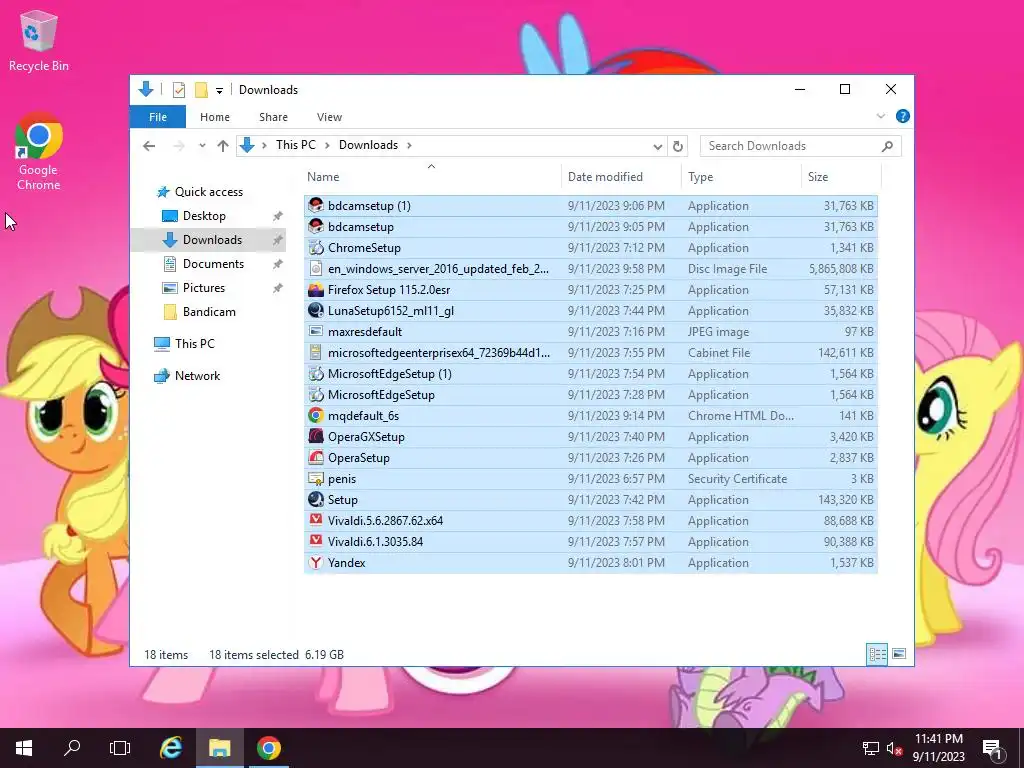1024x768 pixels.
Task: Customize Quick Access Toolbar dropdown arrow
Action: pyautogui.click(x=219, y=90)
